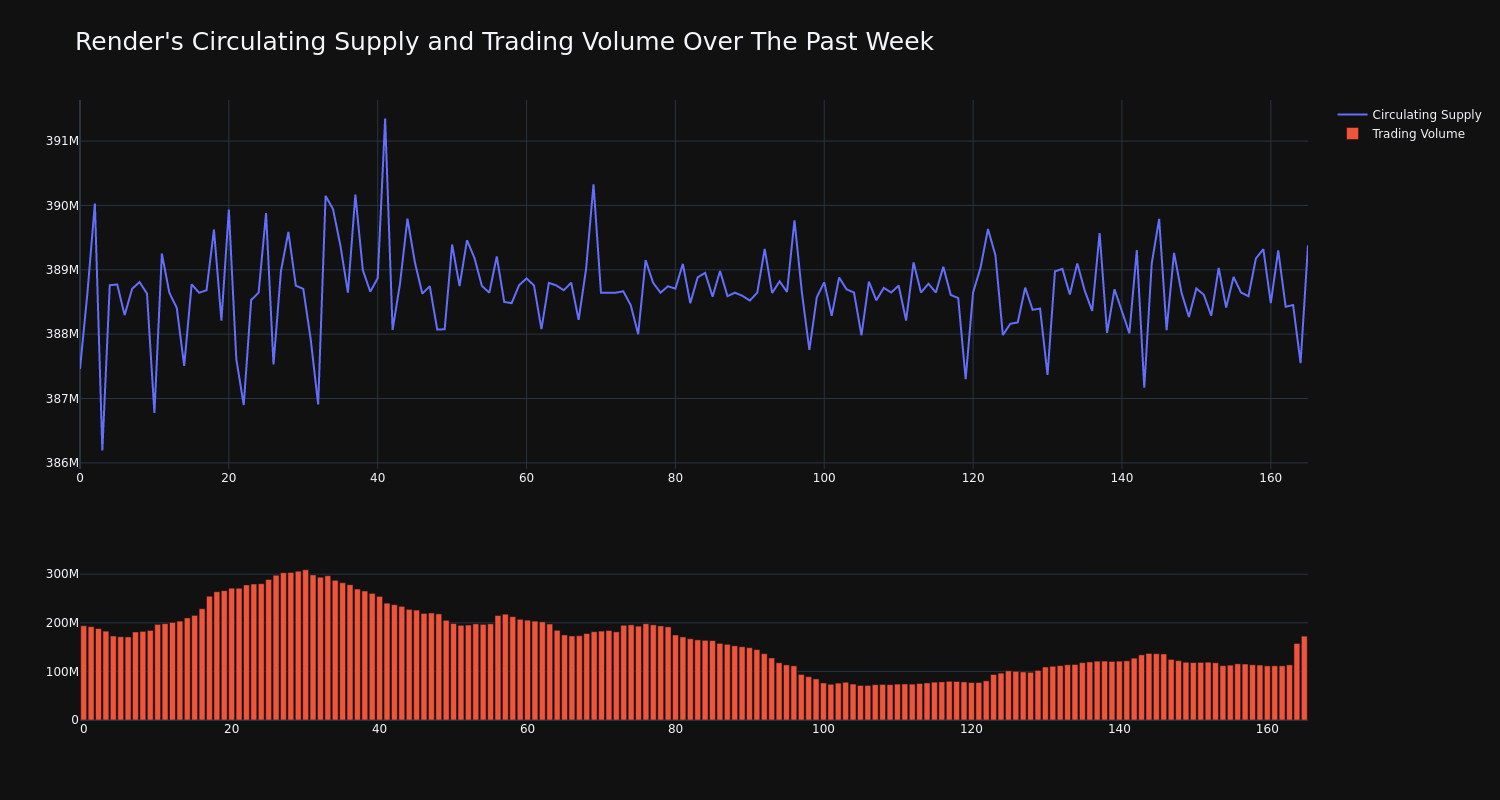The height and width of the screenshot is (800, 1500).
Task: Click the red Trading Volume legend swatch
Action: click(1352, 134)
